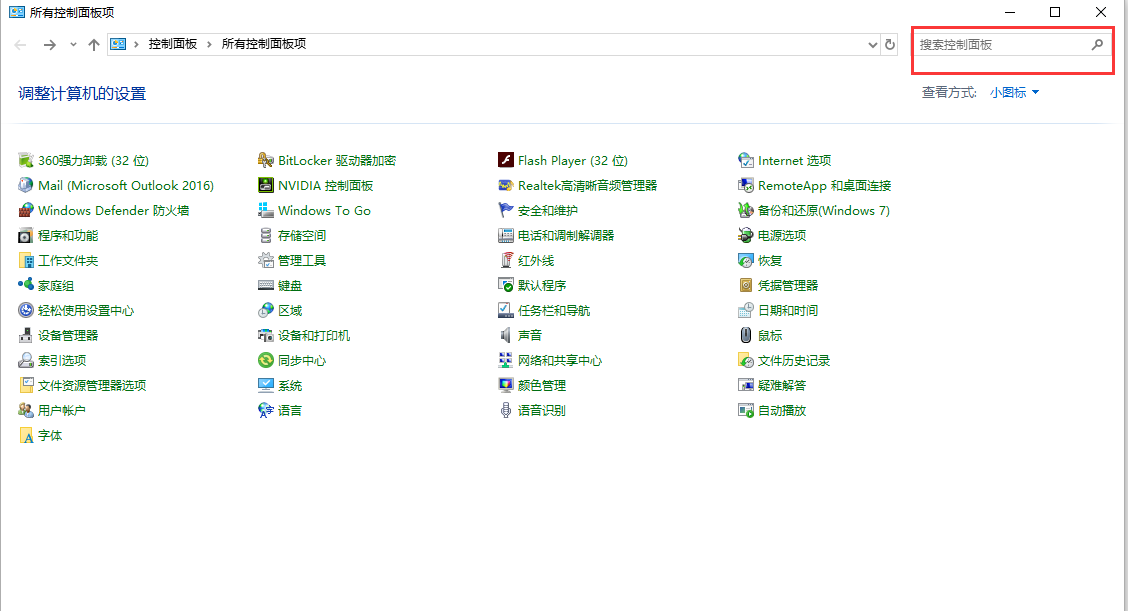Open the 恢复 link
This screenshot has height=611, width=1128.
[770, 261]
